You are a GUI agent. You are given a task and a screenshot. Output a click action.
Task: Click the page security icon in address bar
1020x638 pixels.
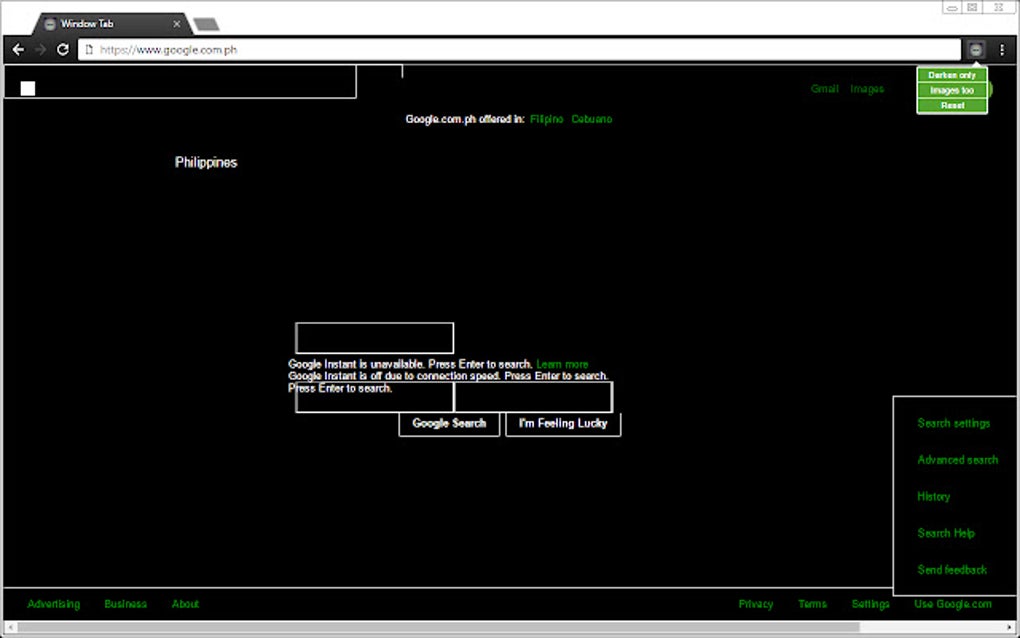(x=88, y=48)
